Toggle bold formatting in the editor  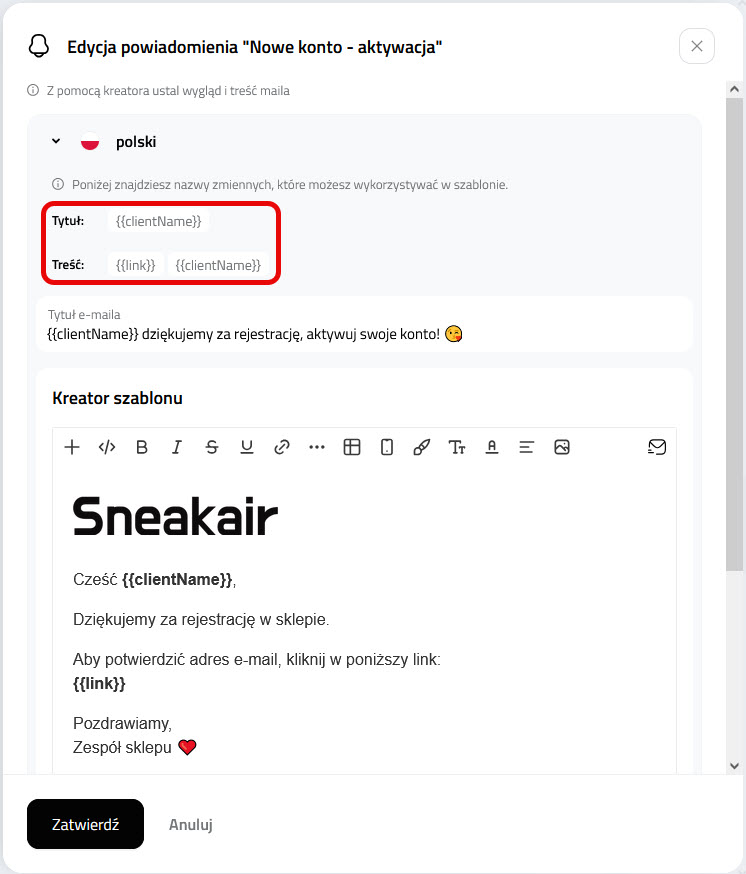coord(142,447)
